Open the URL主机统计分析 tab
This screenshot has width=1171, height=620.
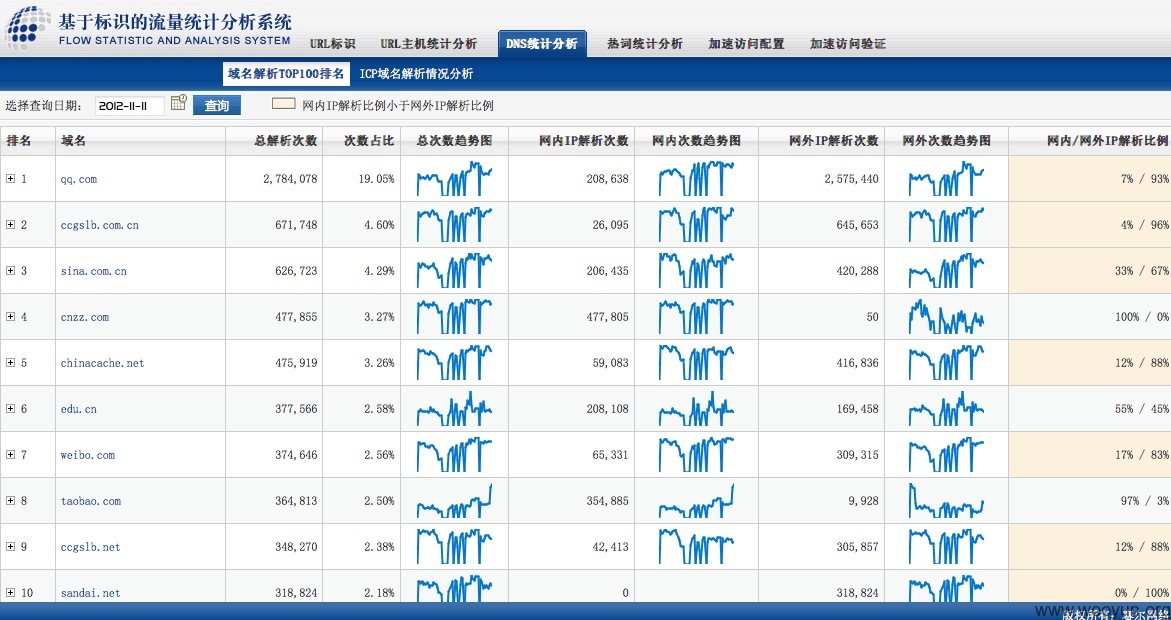[x=428, y=44]
